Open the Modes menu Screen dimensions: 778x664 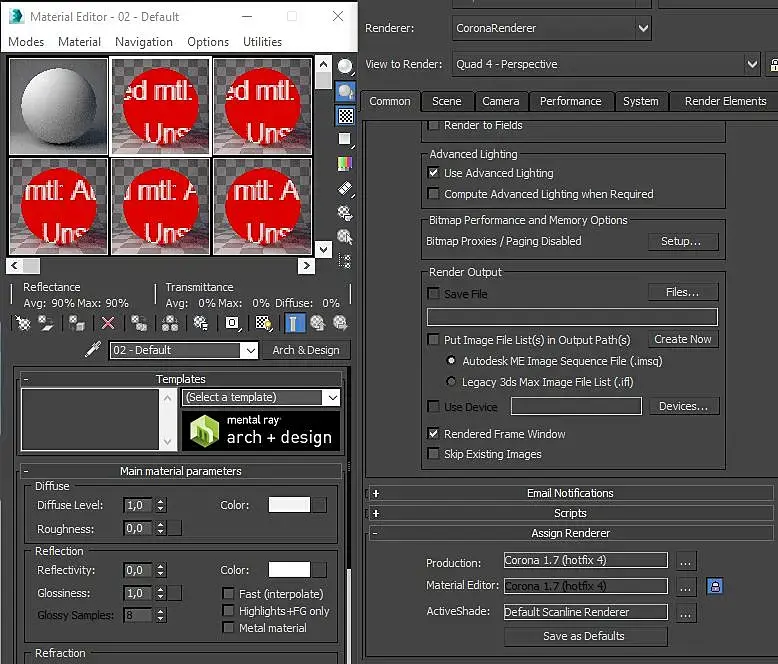[x=26, y=42]
